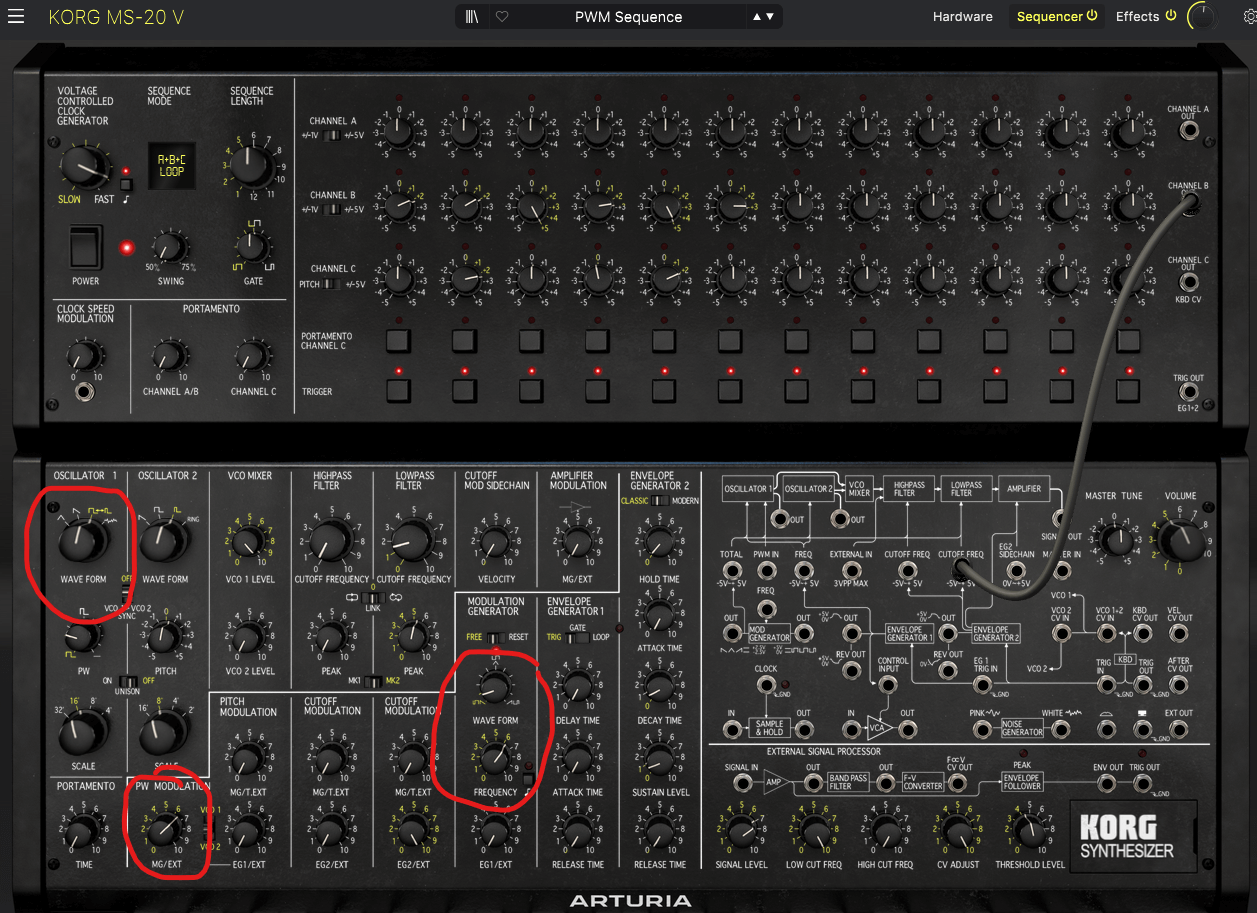This screenshot has width=1257, height=913.
Task: Switch filter model MK1/MK2
Action: point(373,681)
